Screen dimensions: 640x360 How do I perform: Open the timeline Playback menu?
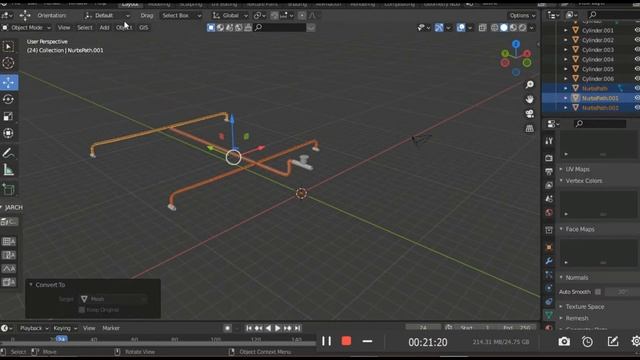tap(34, 328)
